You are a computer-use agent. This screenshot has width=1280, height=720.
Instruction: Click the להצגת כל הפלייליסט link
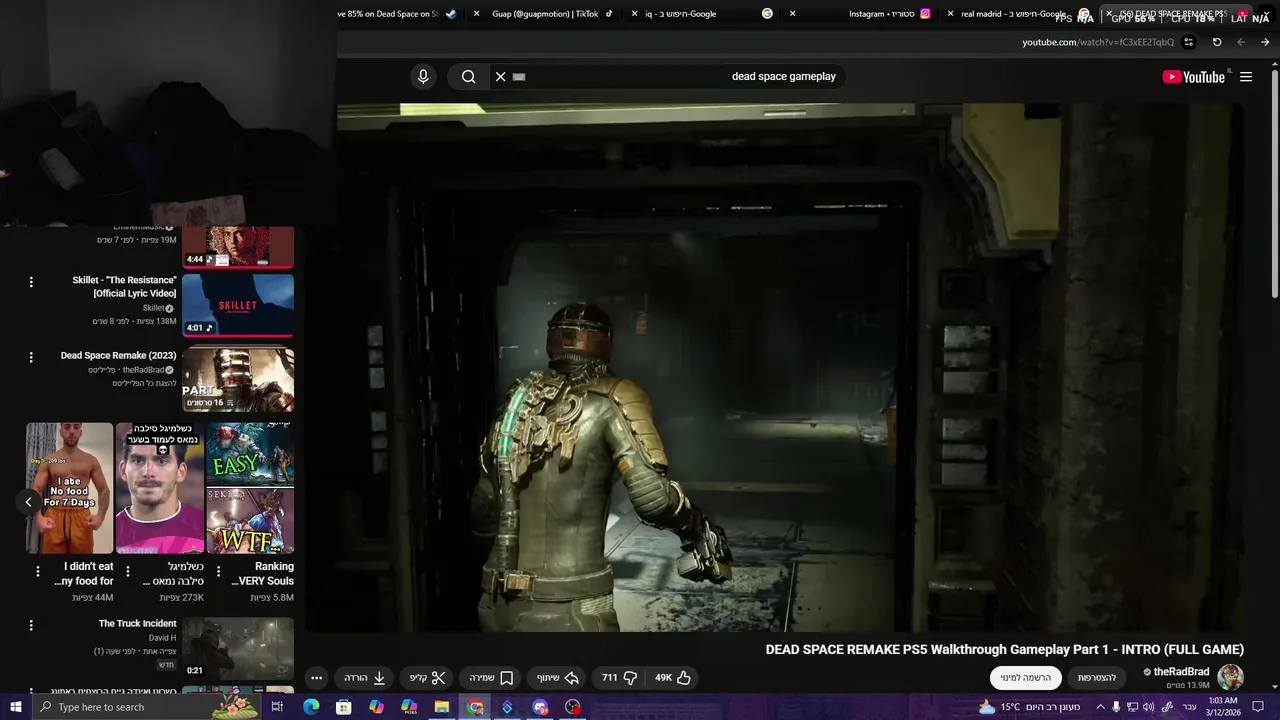[x=144, y=384]
